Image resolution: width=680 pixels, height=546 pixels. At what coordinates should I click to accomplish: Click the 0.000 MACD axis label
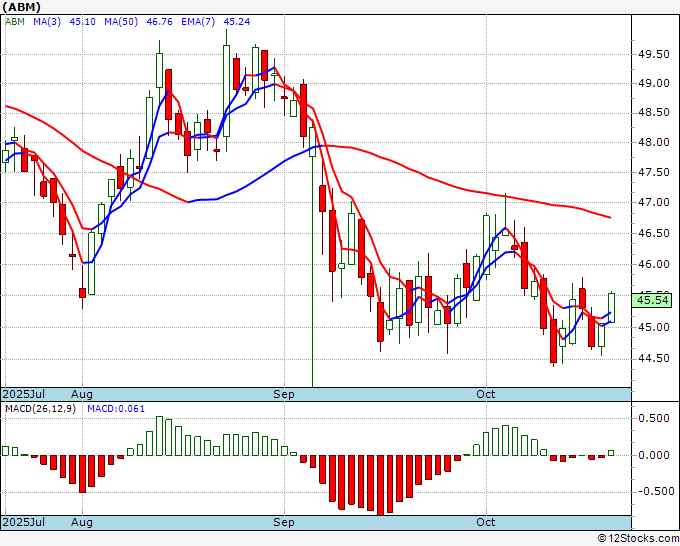click(x=654, y=455)
